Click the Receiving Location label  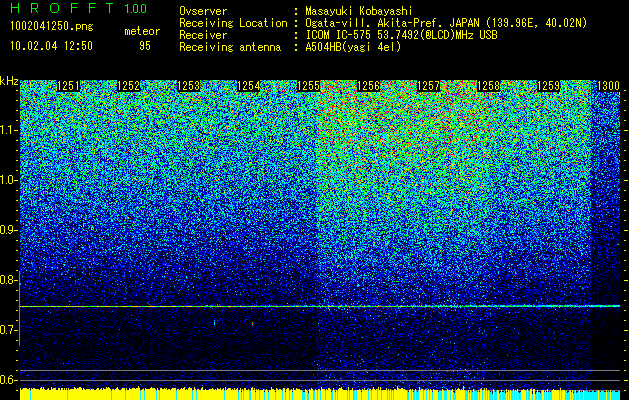(233, 23)
